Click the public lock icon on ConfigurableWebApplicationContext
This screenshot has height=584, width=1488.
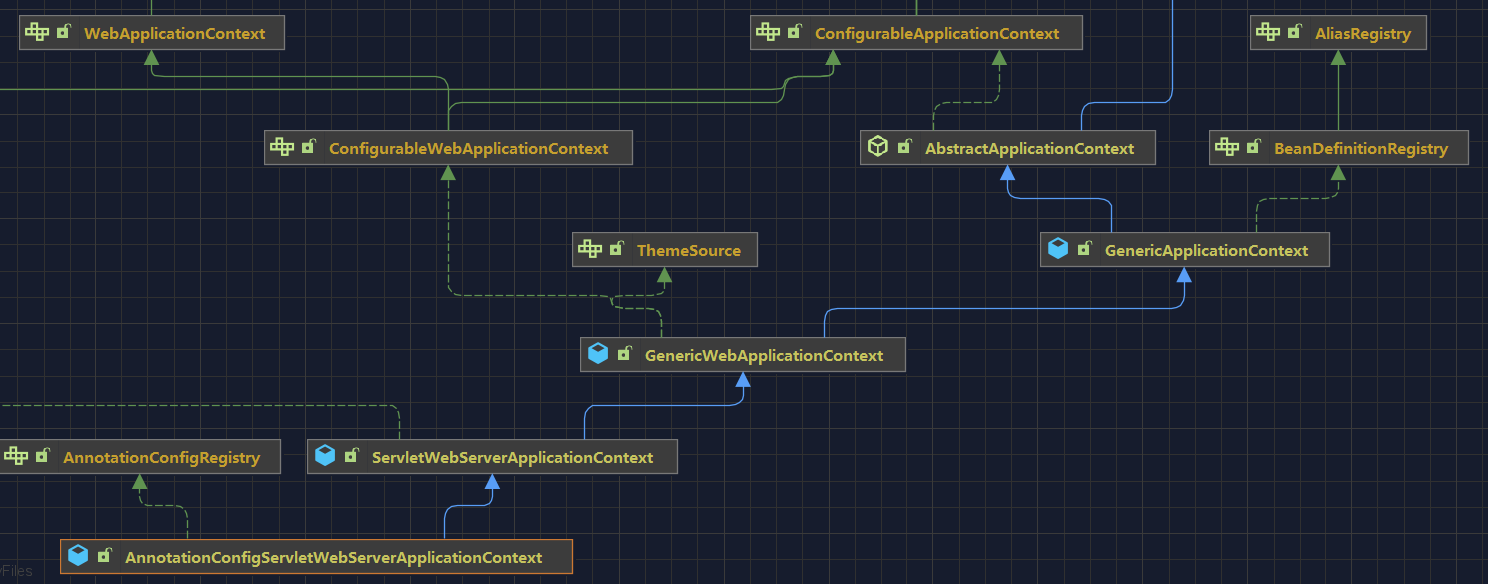click(309, 147)
